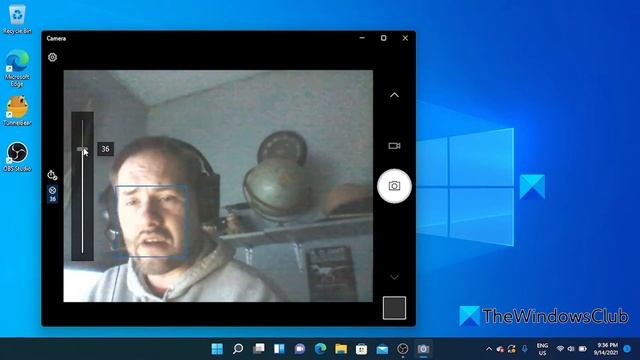Click the Camera window title text
Image resolution: width=640 pixels, height=360 pixels.
click(56, 38)
